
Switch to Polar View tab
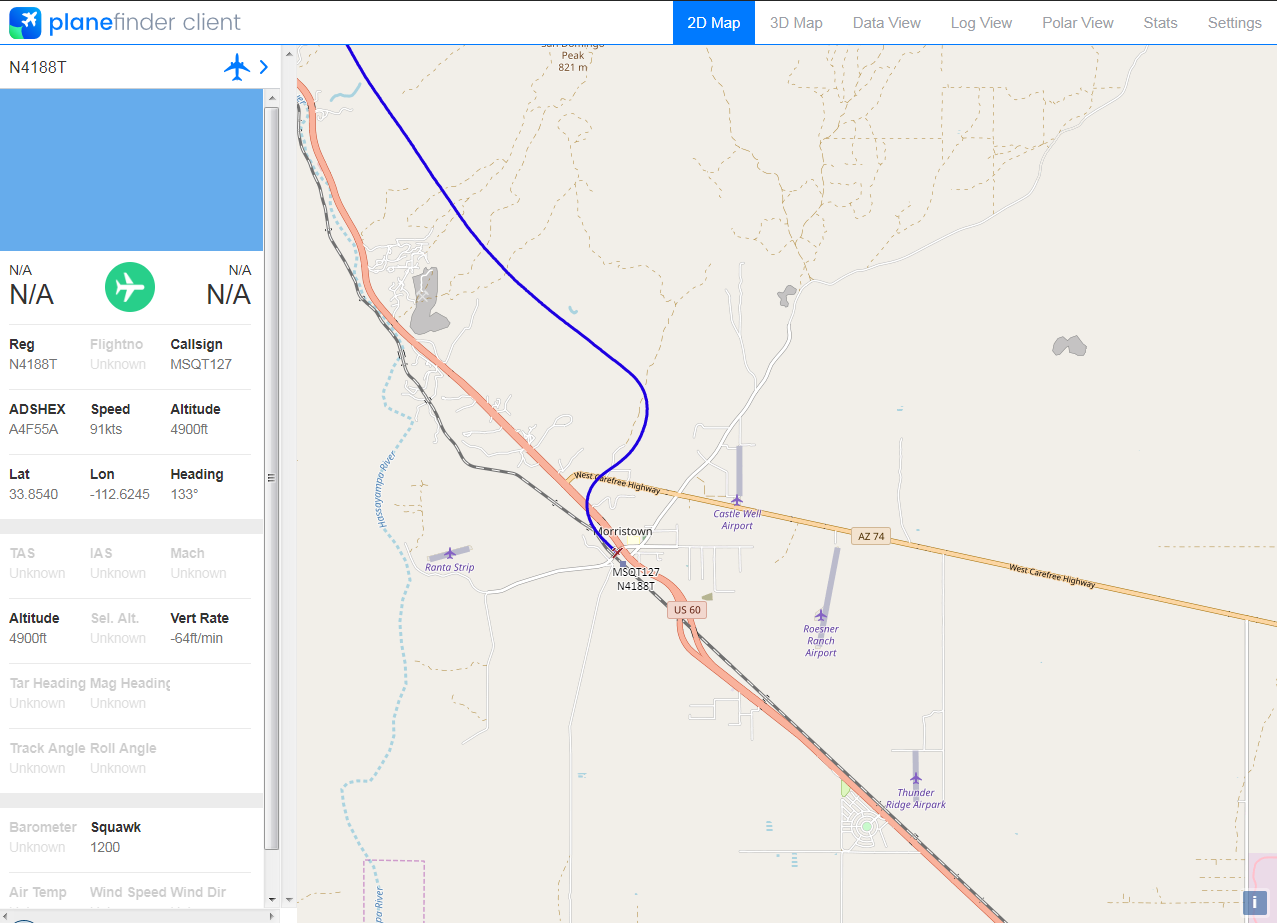pos(1078,22)
